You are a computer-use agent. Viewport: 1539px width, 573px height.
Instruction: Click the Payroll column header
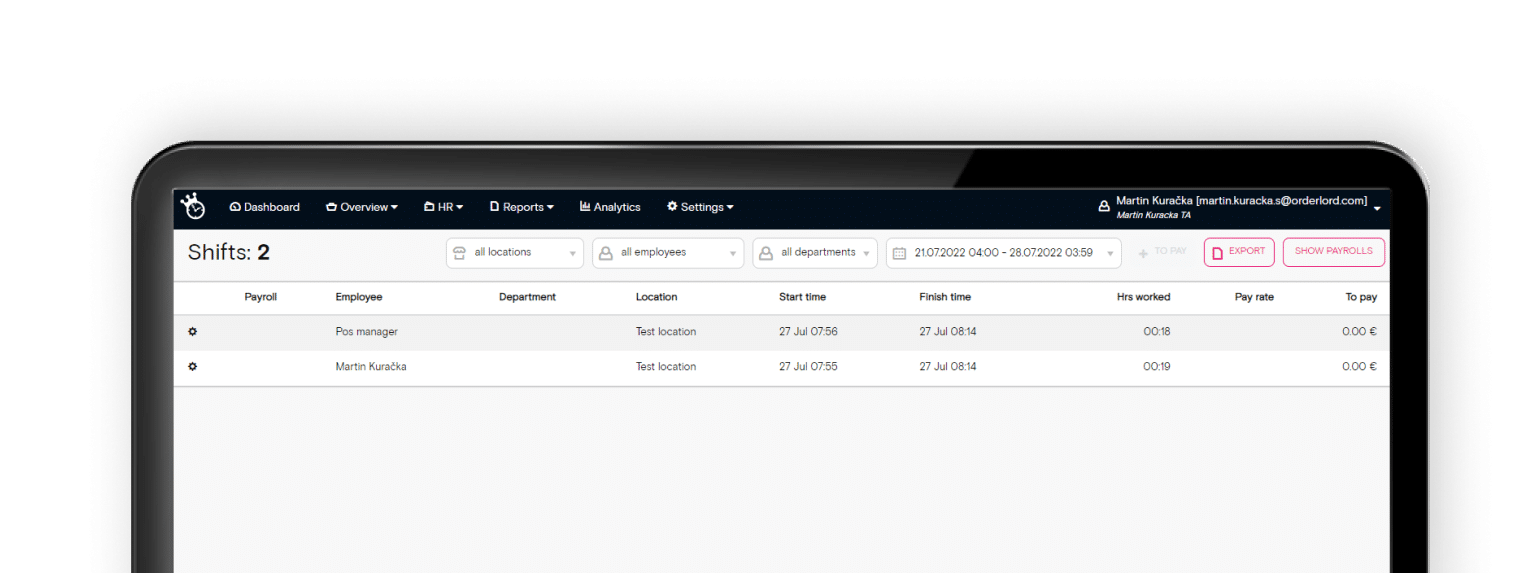pyautogui.click(x=261, y=297)
